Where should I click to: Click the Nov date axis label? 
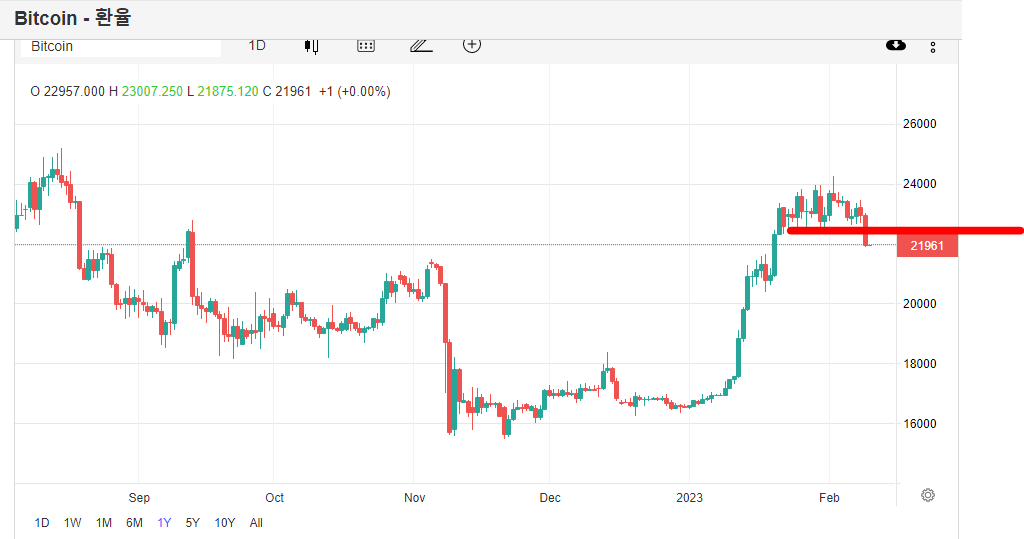pyautogui.click(x=415, y=498)
